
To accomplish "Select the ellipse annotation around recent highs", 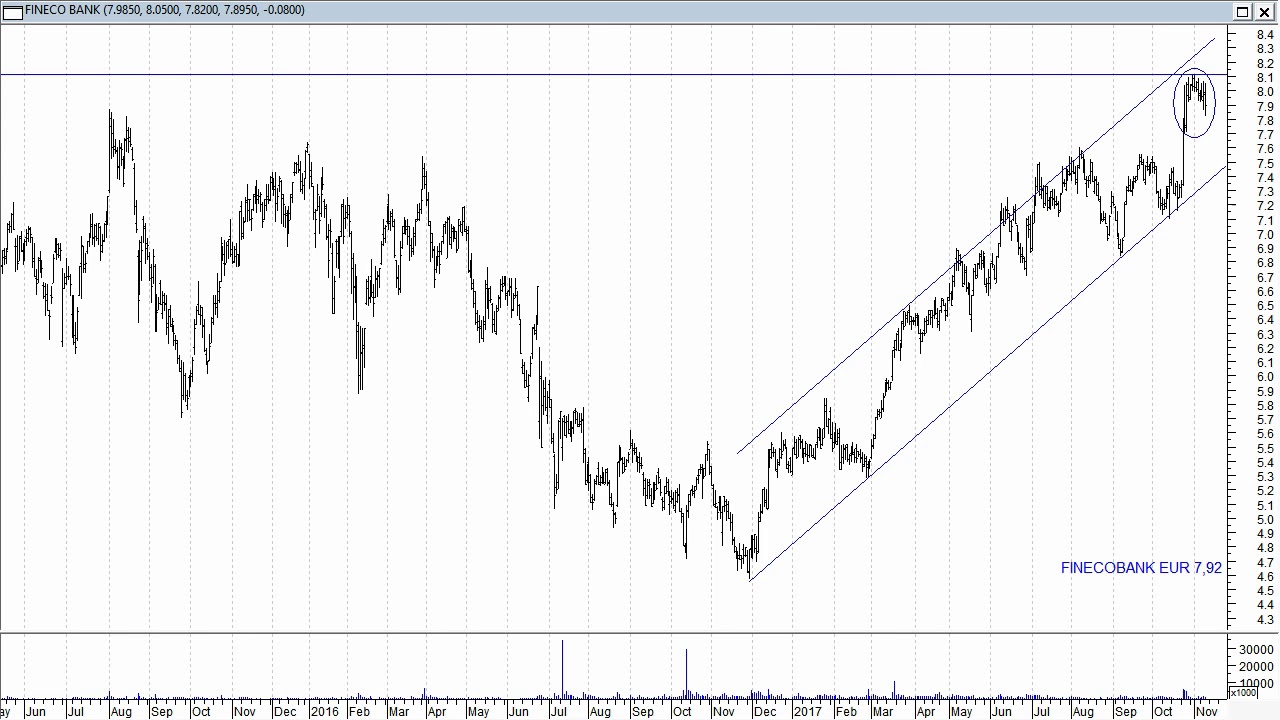I will pos(1194,103).
